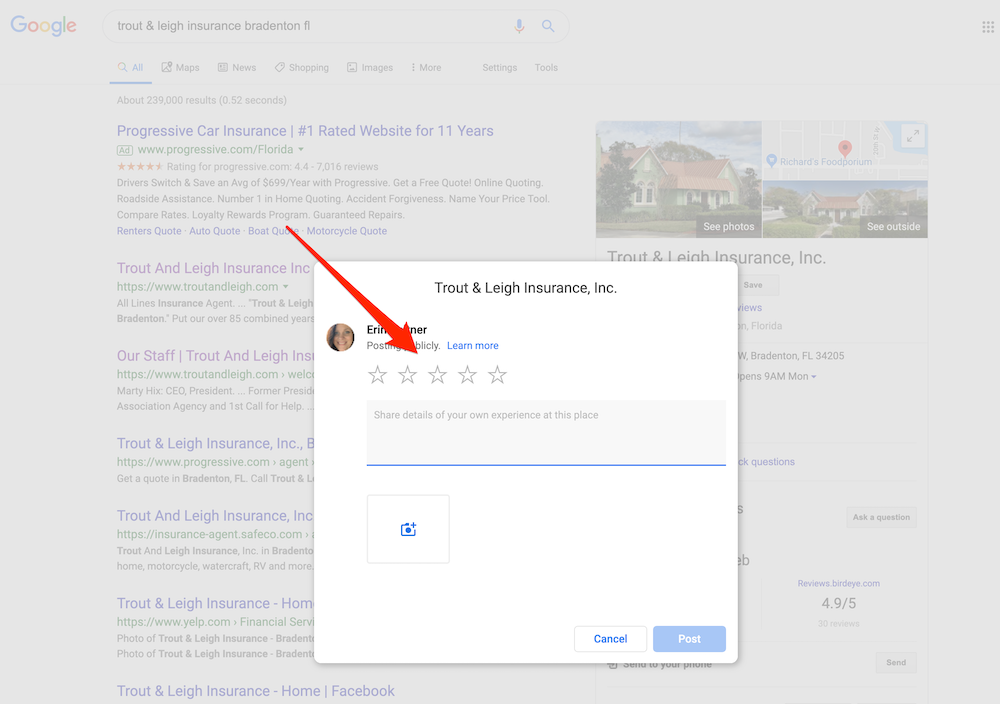
Task: Click the Google logo
Action: 43,26
